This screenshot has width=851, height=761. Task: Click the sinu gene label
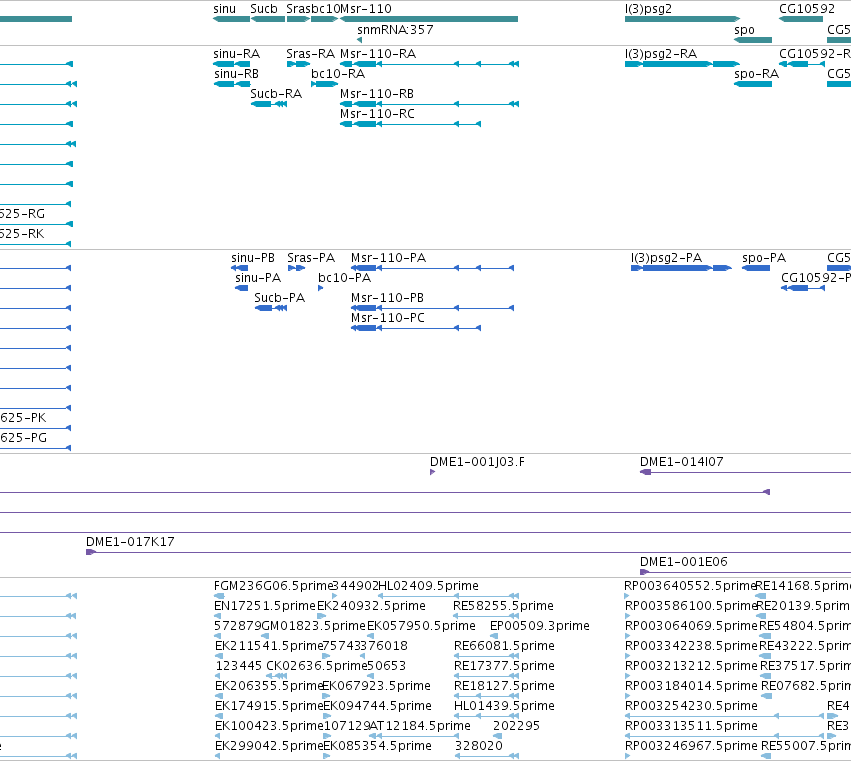(225, 9)
